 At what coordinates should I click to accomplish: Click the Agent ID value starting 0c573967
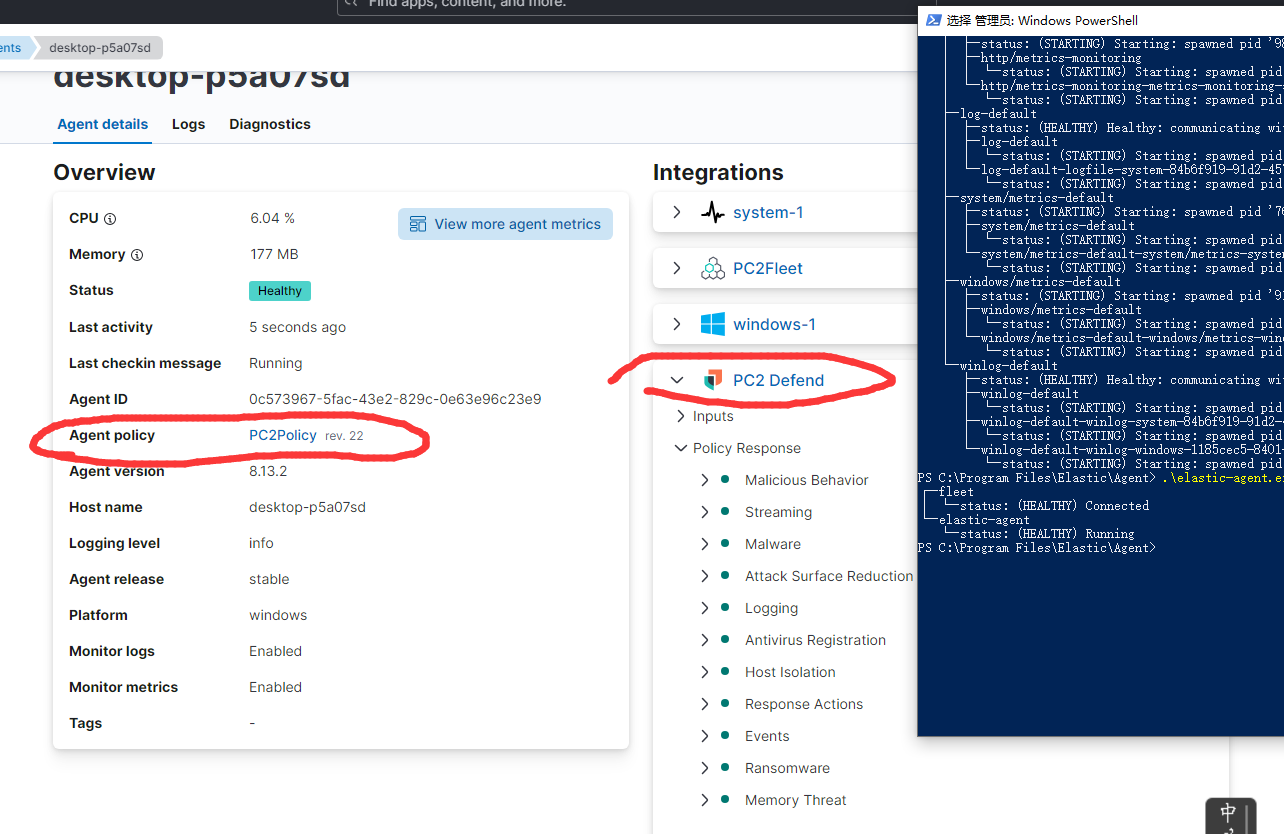[395, 399]
